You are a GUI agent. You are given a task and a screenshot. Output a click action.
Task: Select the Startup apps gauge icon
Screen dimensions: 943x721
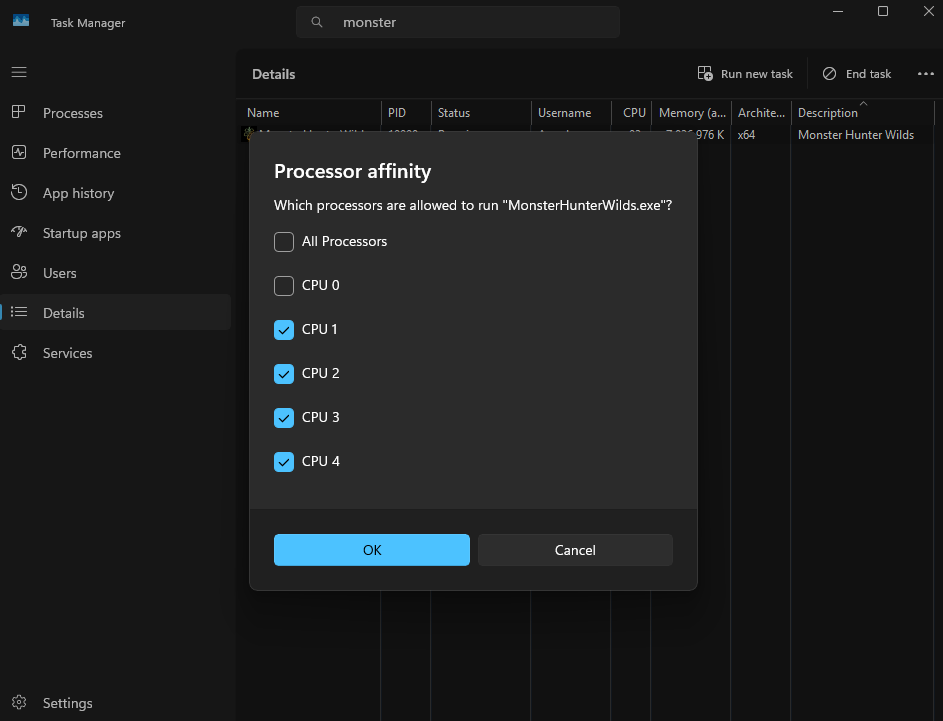pos(19,233)
